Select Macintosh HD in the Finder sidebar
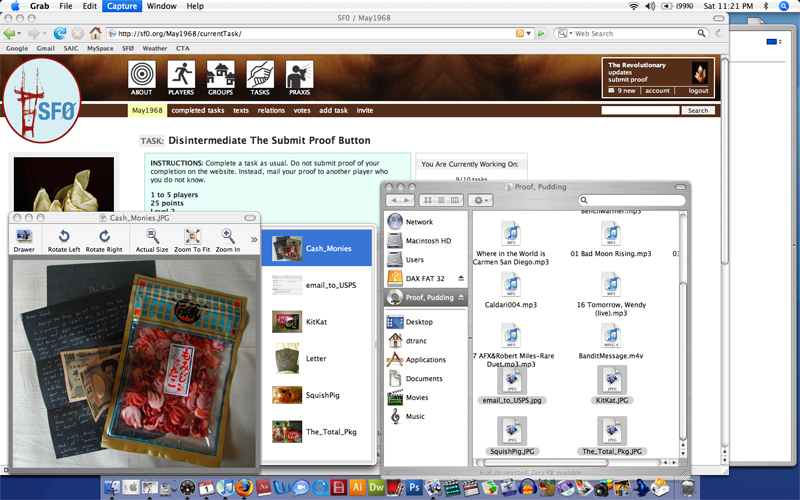 pyautogui.click(x=426, y=240)
